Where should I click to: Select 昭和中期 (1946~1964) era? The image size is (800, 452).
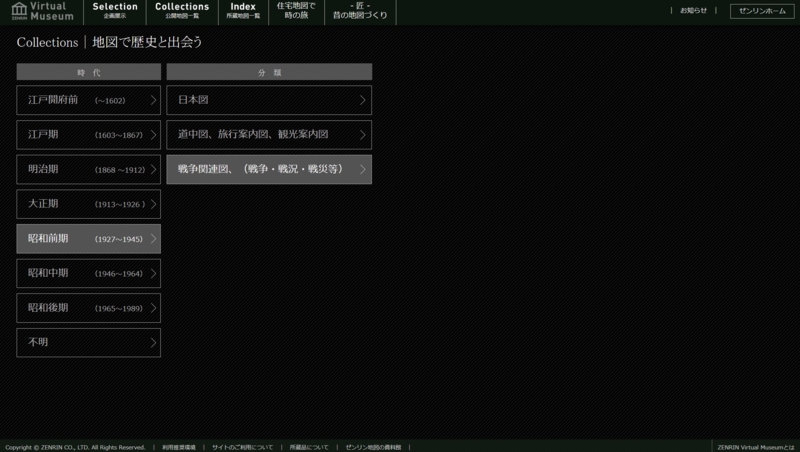point(88,273)
